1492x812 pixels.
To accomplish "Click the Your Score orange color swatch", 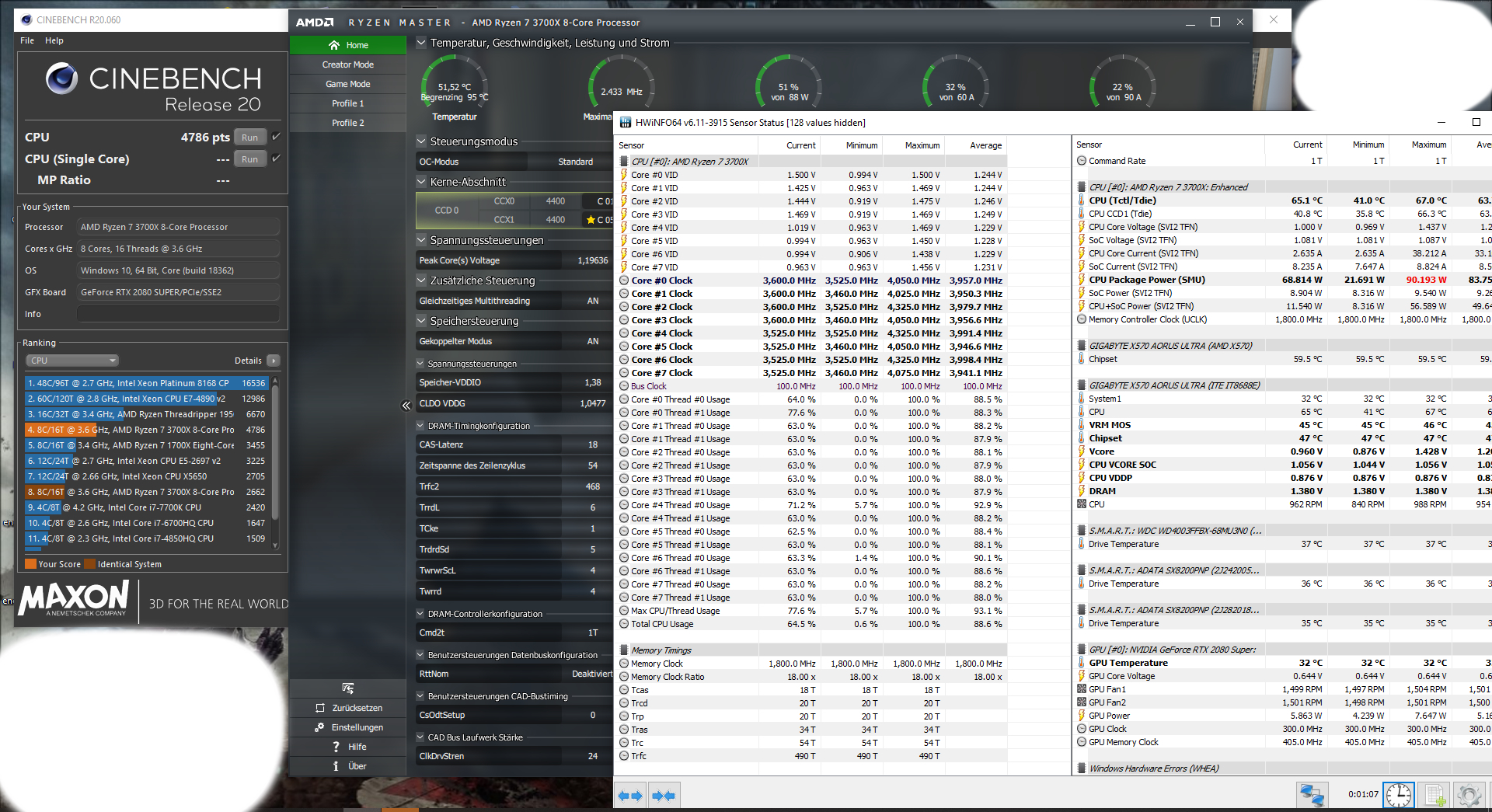I will (x=31, y=564).
